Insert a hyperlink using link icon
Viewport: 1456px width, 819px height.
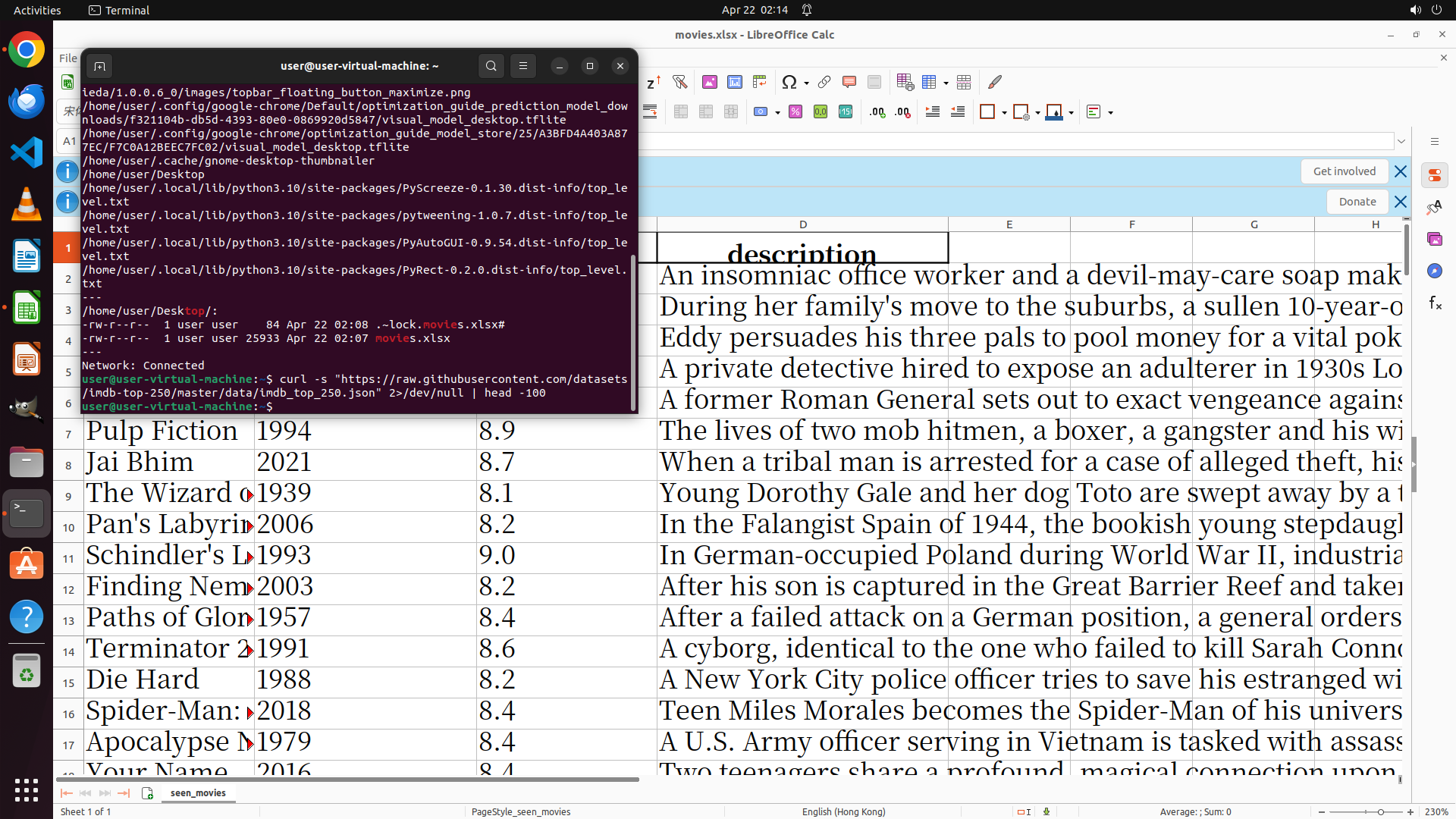824,82
